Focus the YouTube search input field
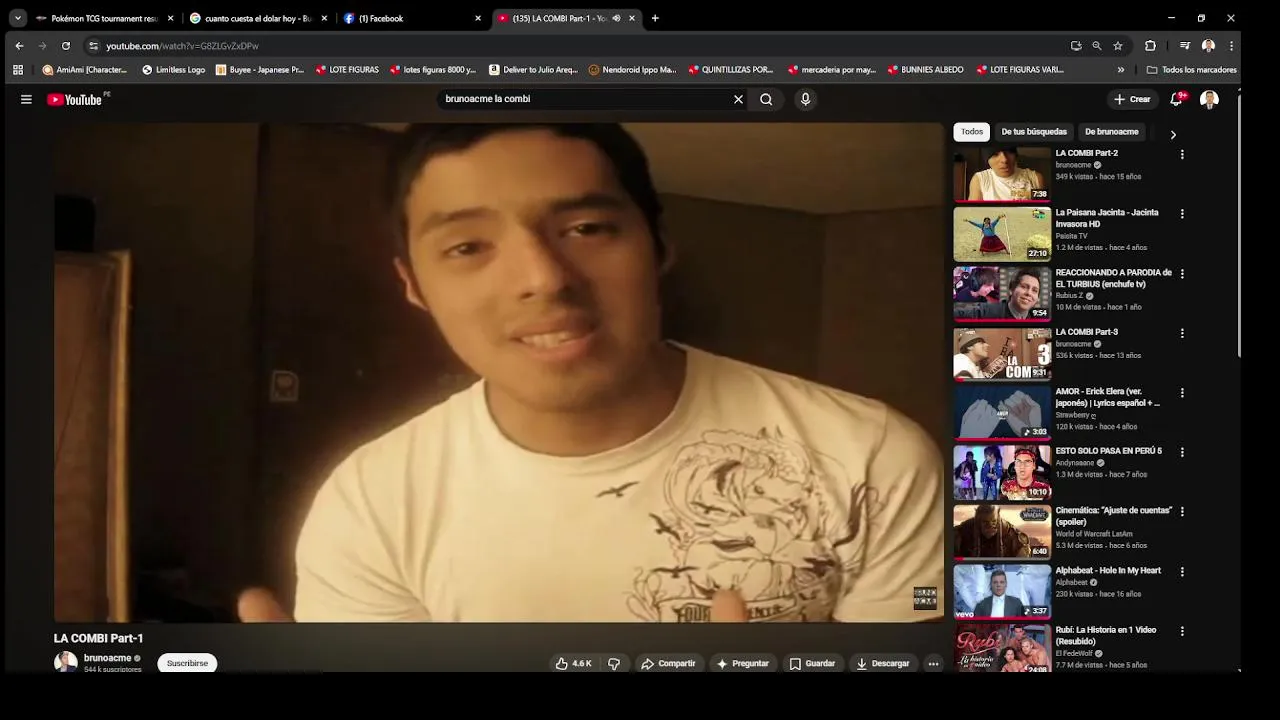 pos(585,99)
